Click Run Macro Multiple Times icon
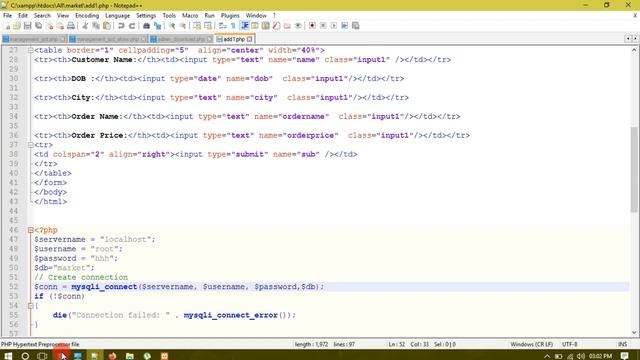 tap(344, 26)
